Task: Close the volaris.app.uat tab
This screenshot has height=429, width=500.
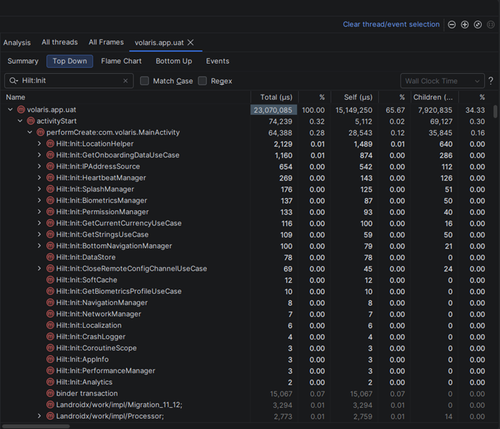Action: 190,42
